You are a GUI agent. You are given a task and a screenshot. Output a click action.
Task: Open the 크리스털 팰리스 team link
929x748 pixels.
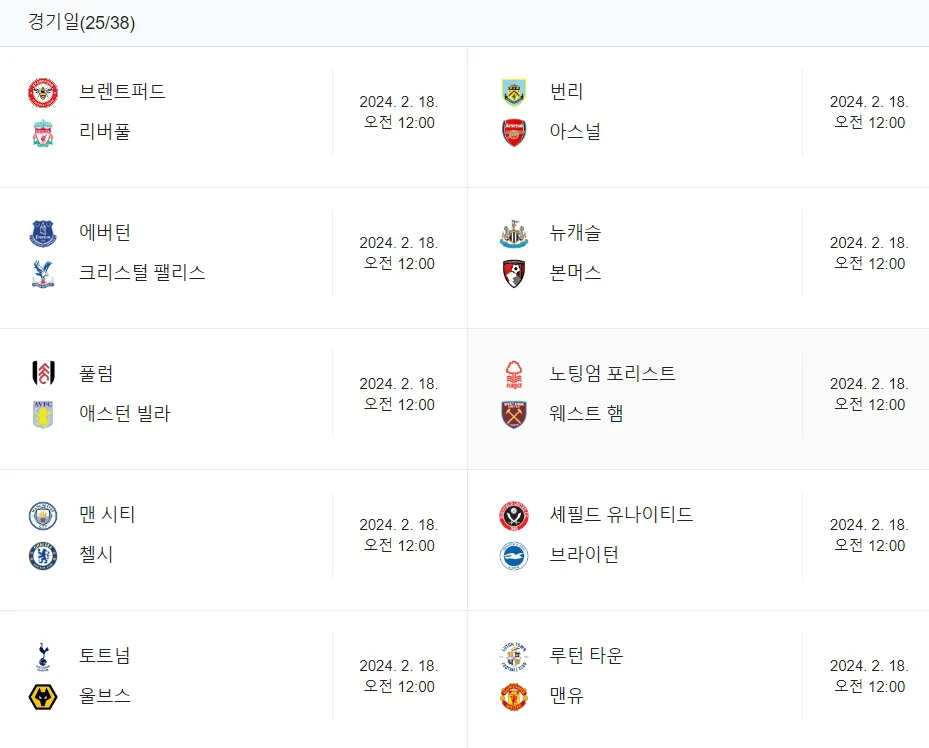[x=142, y=272]
